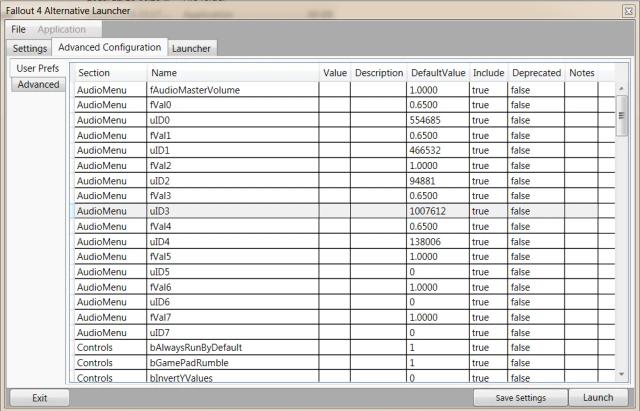640x411 pixels.
Task: Select the fVal4 name cell
Action: (233, 227)
